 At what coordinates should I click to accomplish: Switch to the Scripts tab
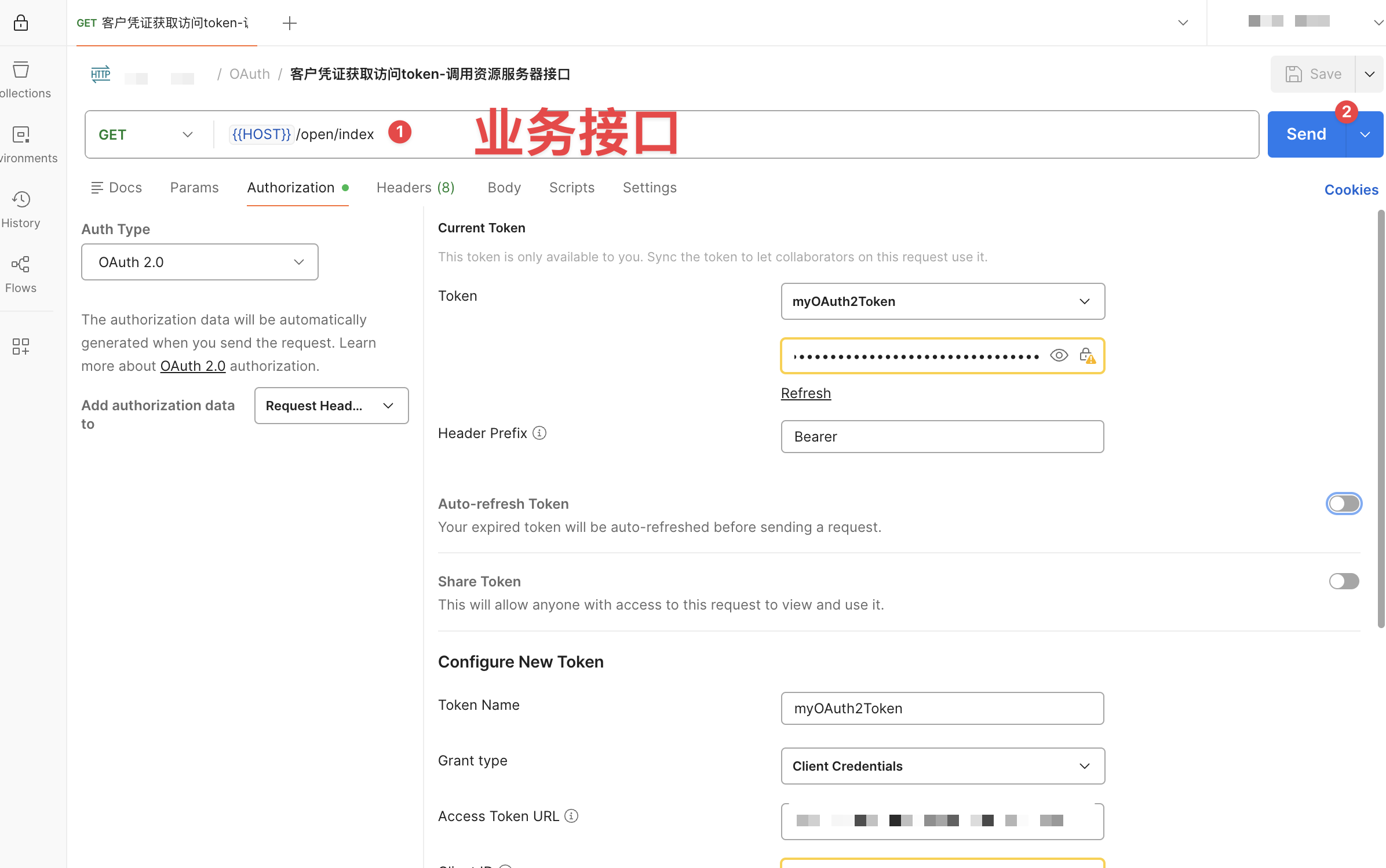[571, 188]
